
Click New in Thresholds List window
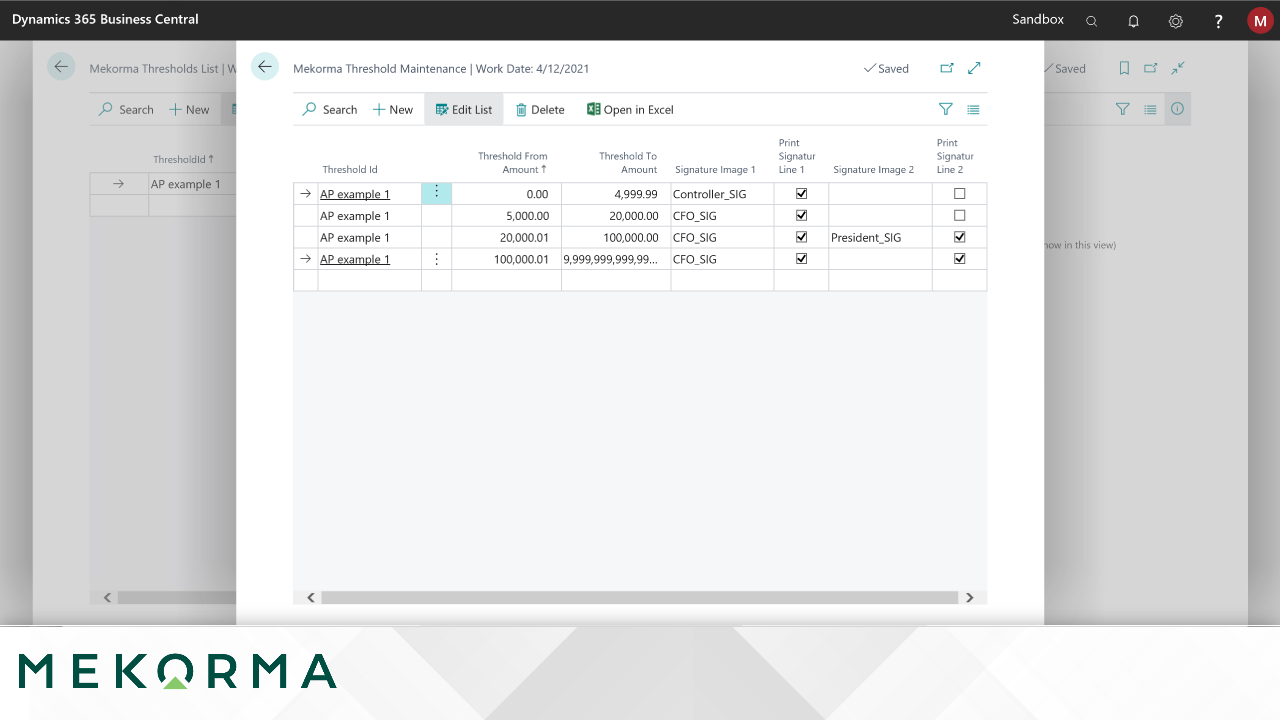[189, 110]
